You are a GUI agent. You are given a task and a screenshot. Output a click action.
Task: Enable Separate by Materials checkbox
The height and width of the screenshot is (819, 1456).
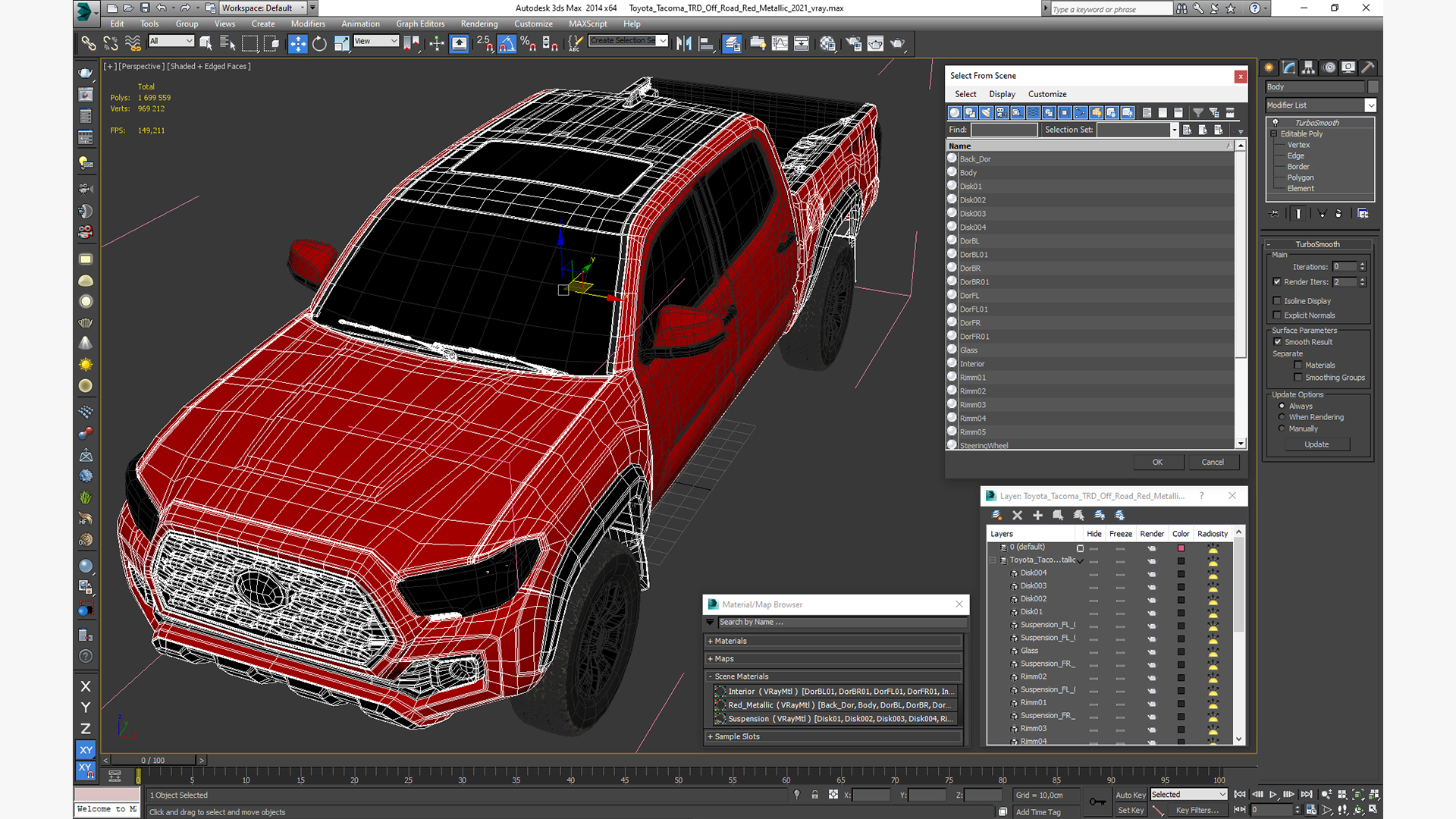point(1298,365)
